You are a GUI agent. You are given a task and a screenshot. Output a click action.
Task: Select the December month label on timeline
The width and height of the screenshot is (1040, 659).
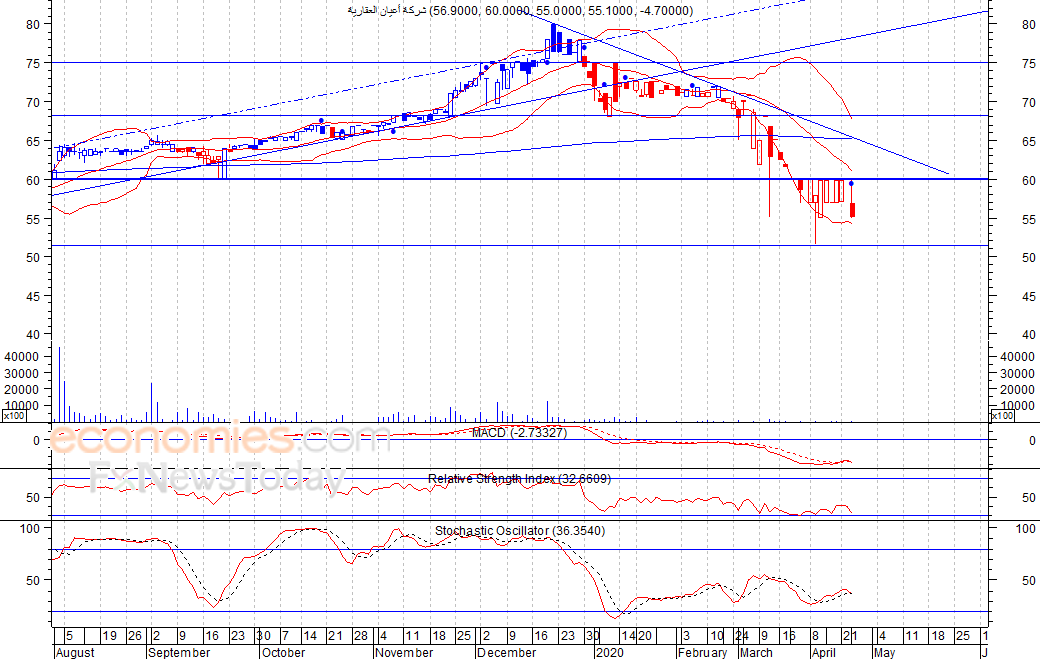pos(507,652)
